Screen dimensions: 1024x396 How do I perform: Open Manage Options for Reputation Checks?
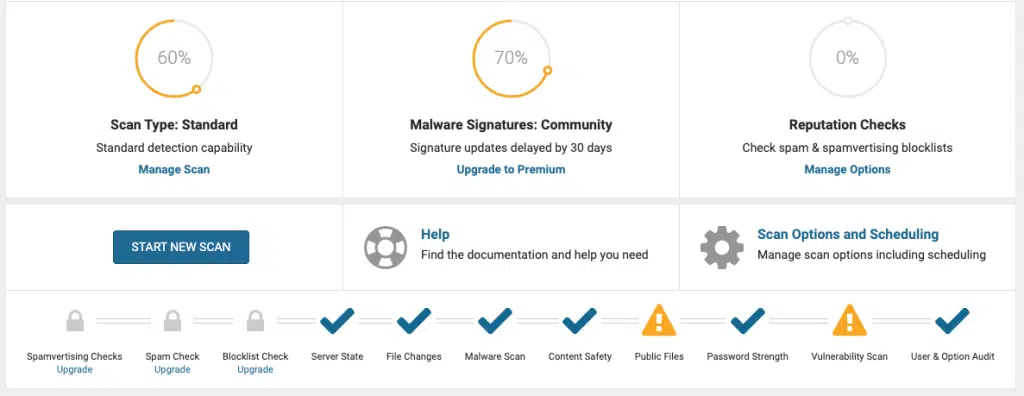tap(847, 169)
